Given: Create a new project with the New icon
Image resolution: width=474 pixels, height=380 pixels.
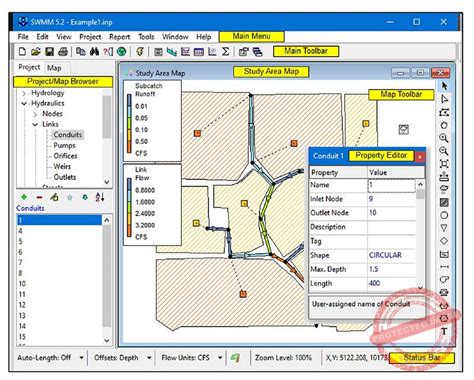Looking at the screenshot, I should pyautogui.click(x=22, y=52).
